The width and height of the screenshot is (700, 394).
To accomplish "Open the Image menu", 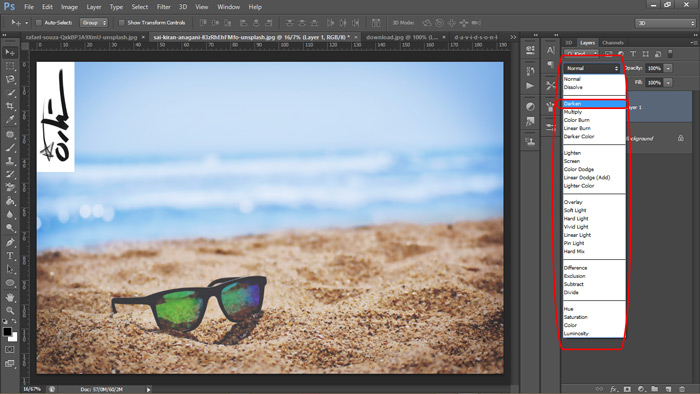I will click(x=69, y=7).
